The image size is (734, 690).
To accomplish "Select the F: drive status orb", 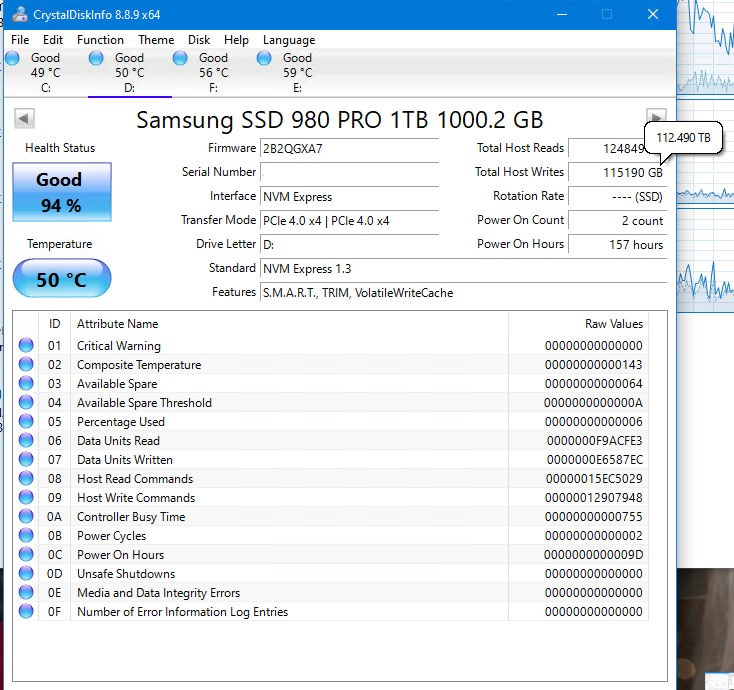I will pos(180,58).
